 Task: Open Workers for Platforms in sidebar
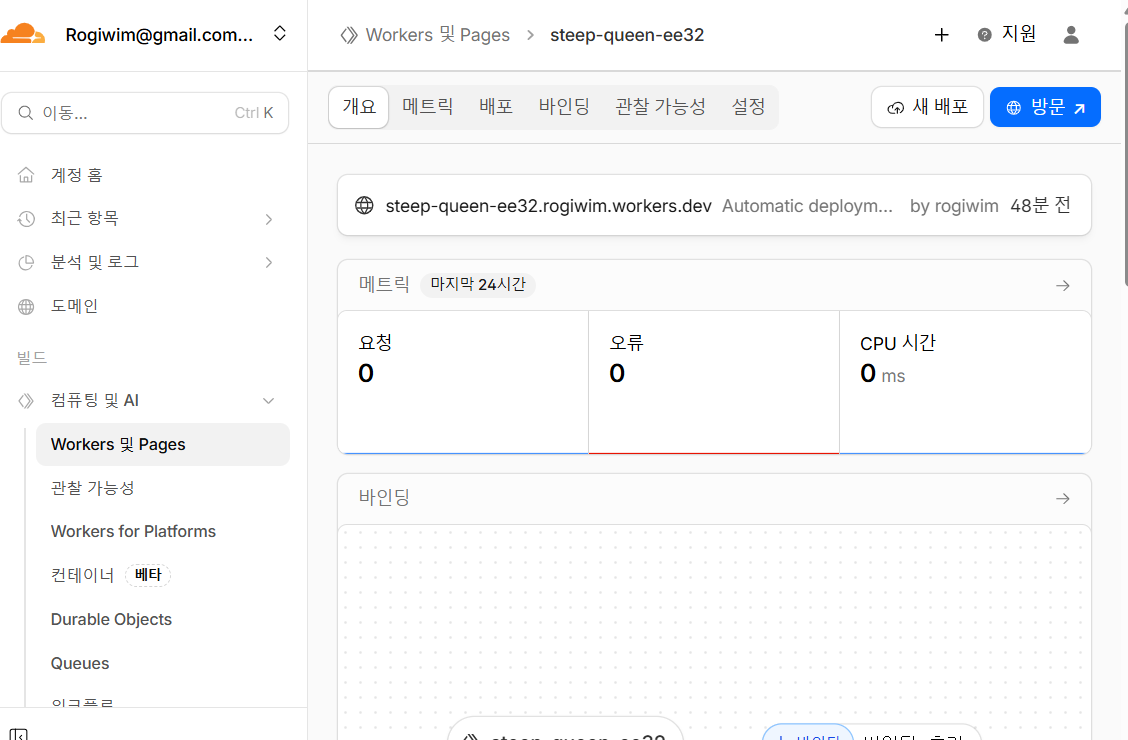point(133,531)
